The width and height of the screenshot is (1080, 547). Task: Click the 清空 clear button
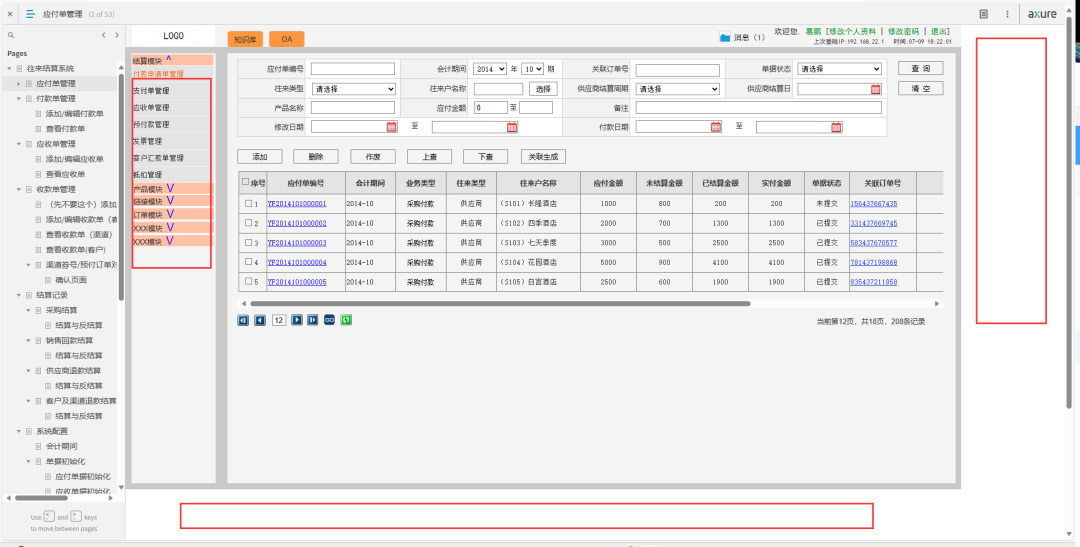point(920,88)
